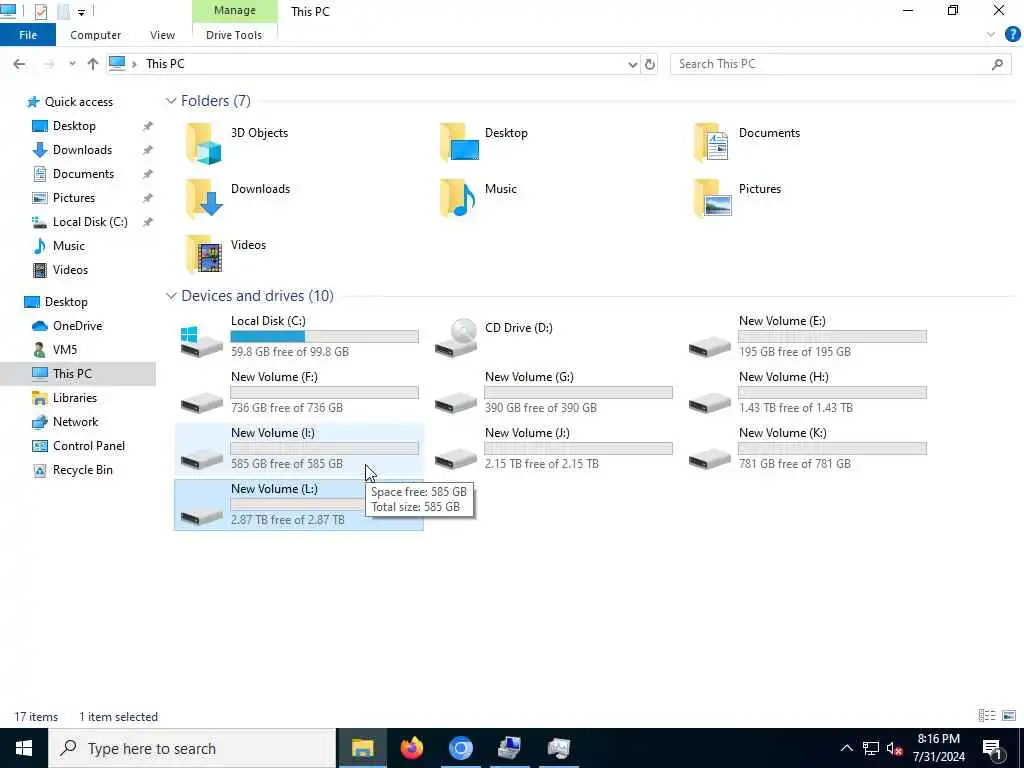Open Downloads in the navigation pane
Screen dimensions: 1024x768
pyautogui.click(x=82, y=150)
